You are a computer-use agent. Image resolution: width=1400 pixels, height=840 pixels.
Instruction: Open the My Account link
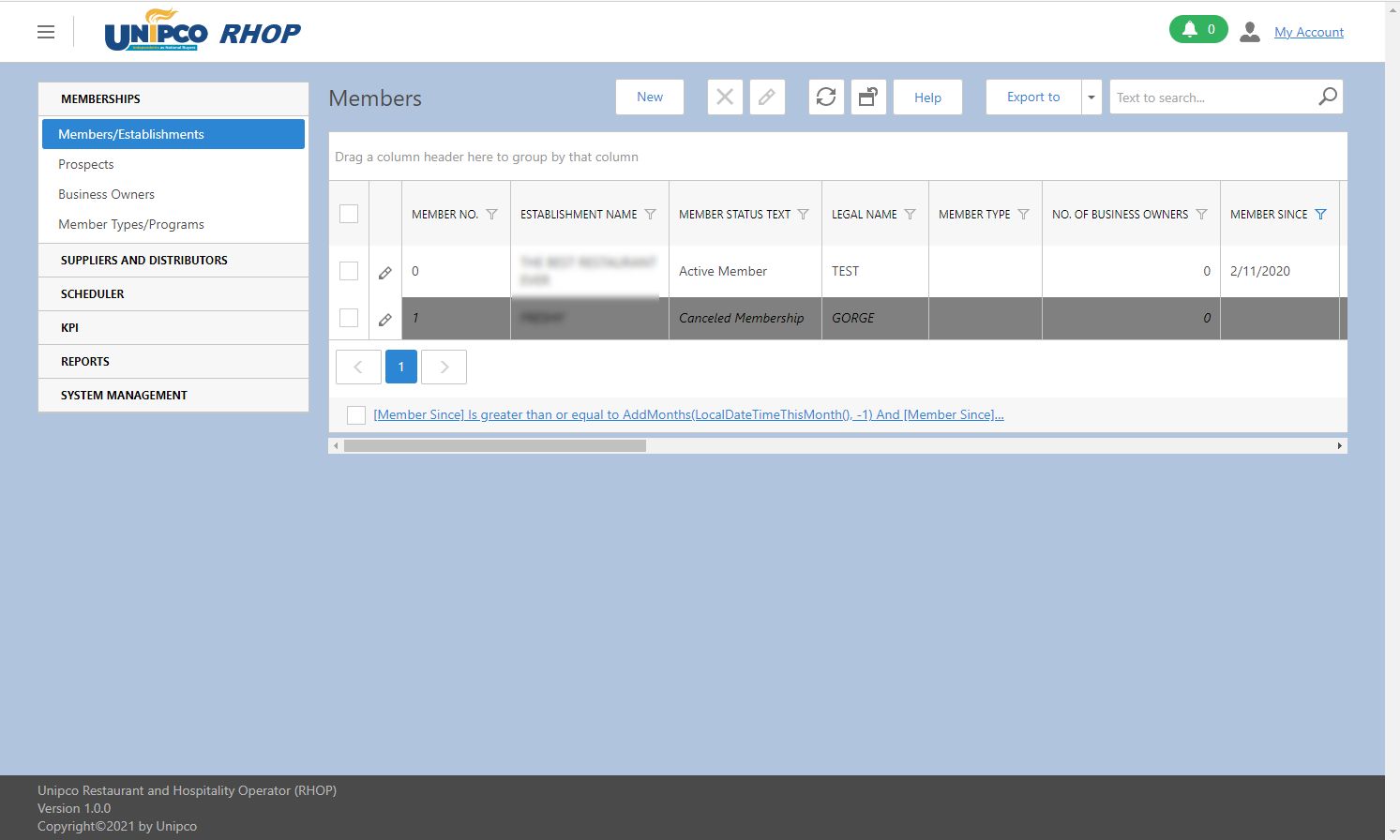tap(1308, 32)
